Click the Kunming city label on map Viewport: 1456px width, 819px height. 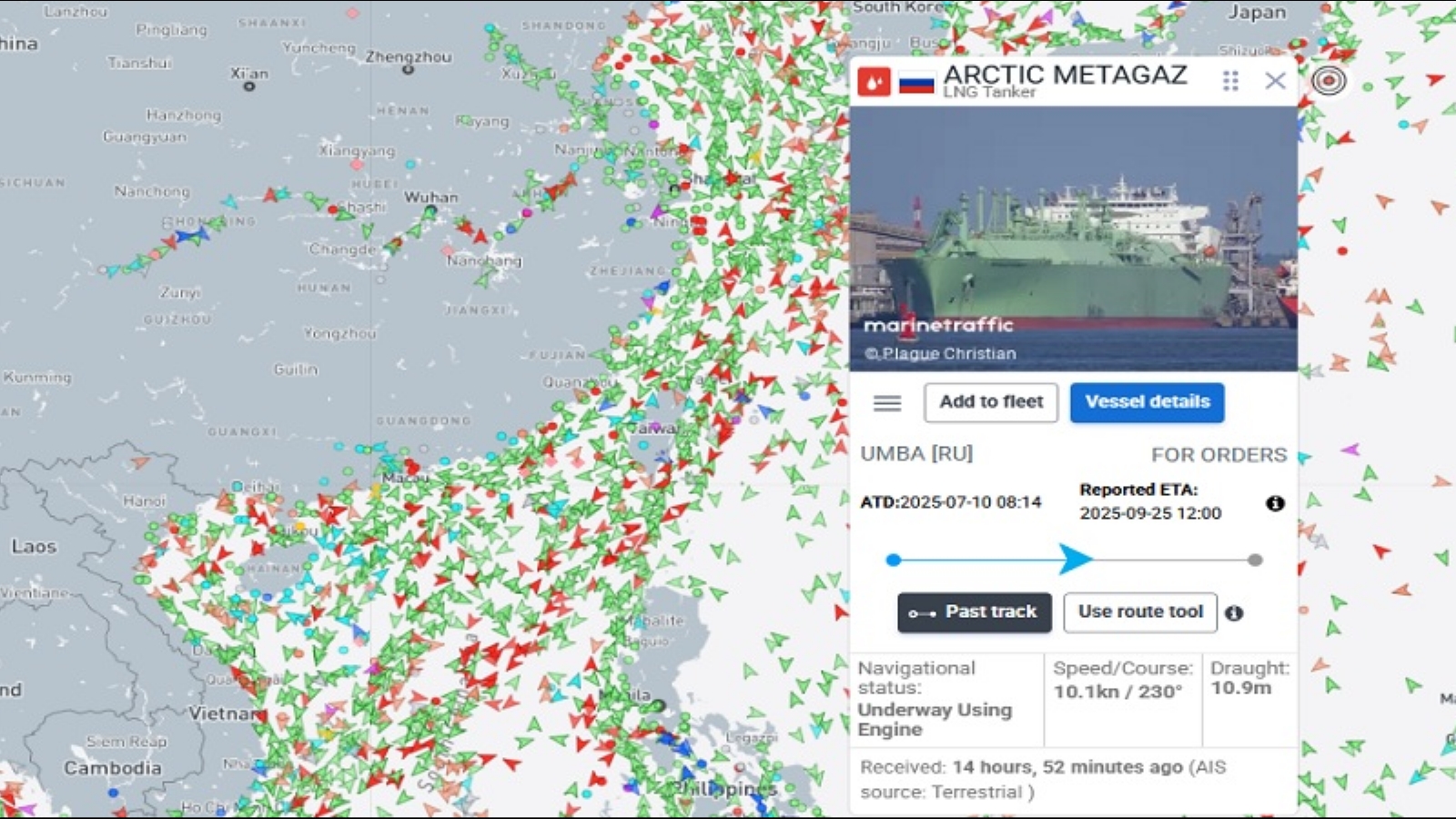[x=36, y=377]
